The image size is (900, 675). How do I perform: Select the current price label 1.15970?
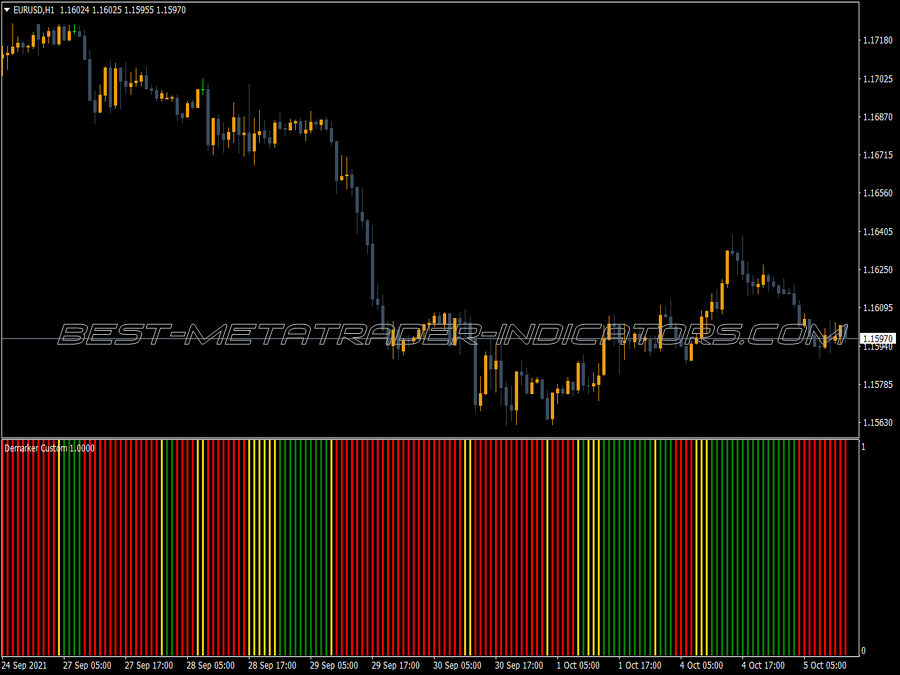coord(878,339)
